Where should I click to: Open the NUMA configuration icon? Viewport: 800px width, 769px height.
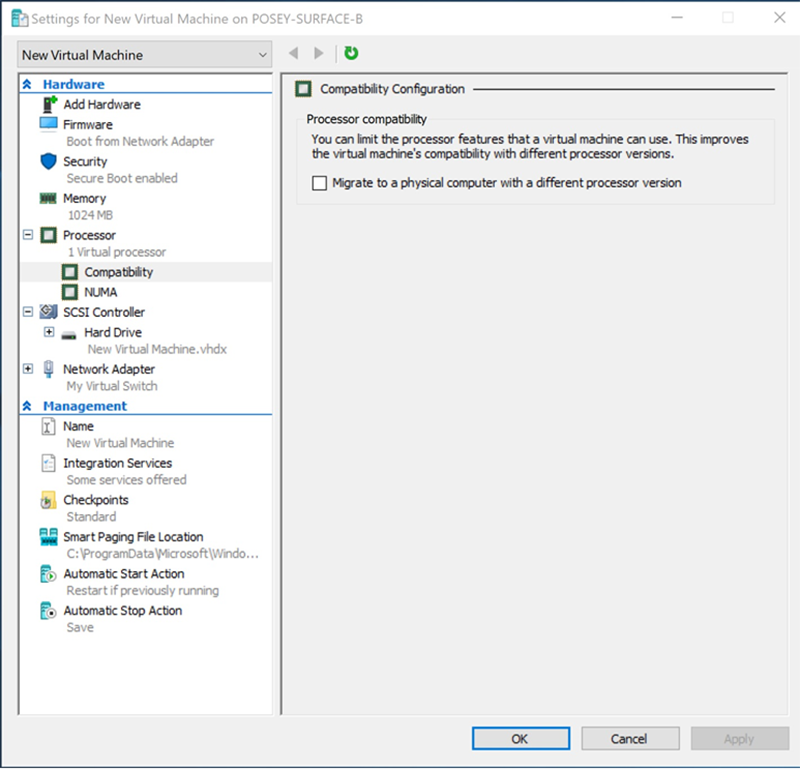71,291
